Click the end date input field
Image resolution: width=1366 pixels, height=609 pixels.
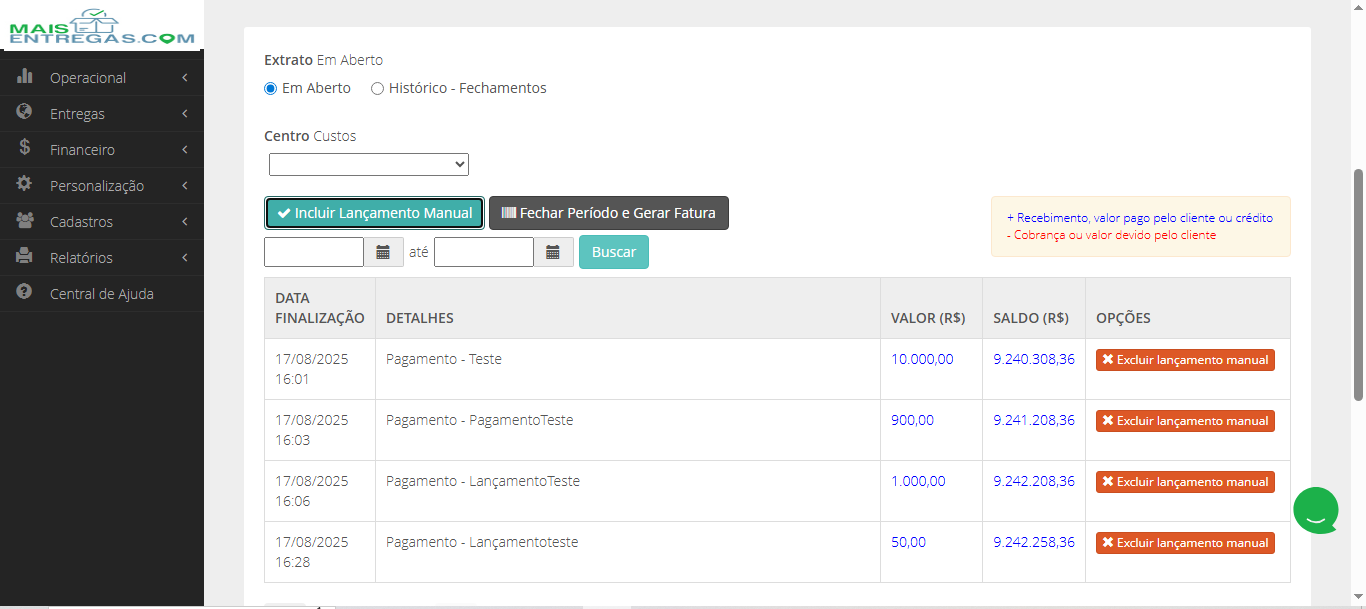click(484, 252)
